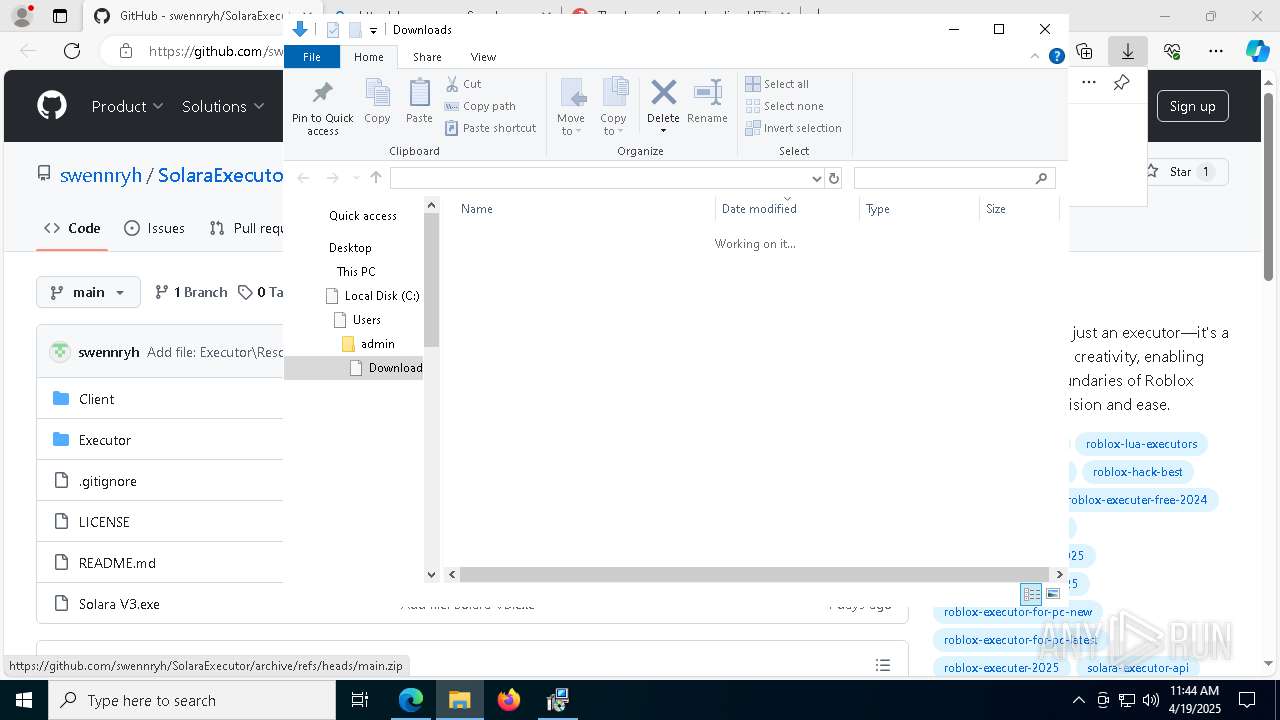This screenshot has width=1280, height=720.
Task: Click the Rename ribbon icon
Action: point(707,93)
